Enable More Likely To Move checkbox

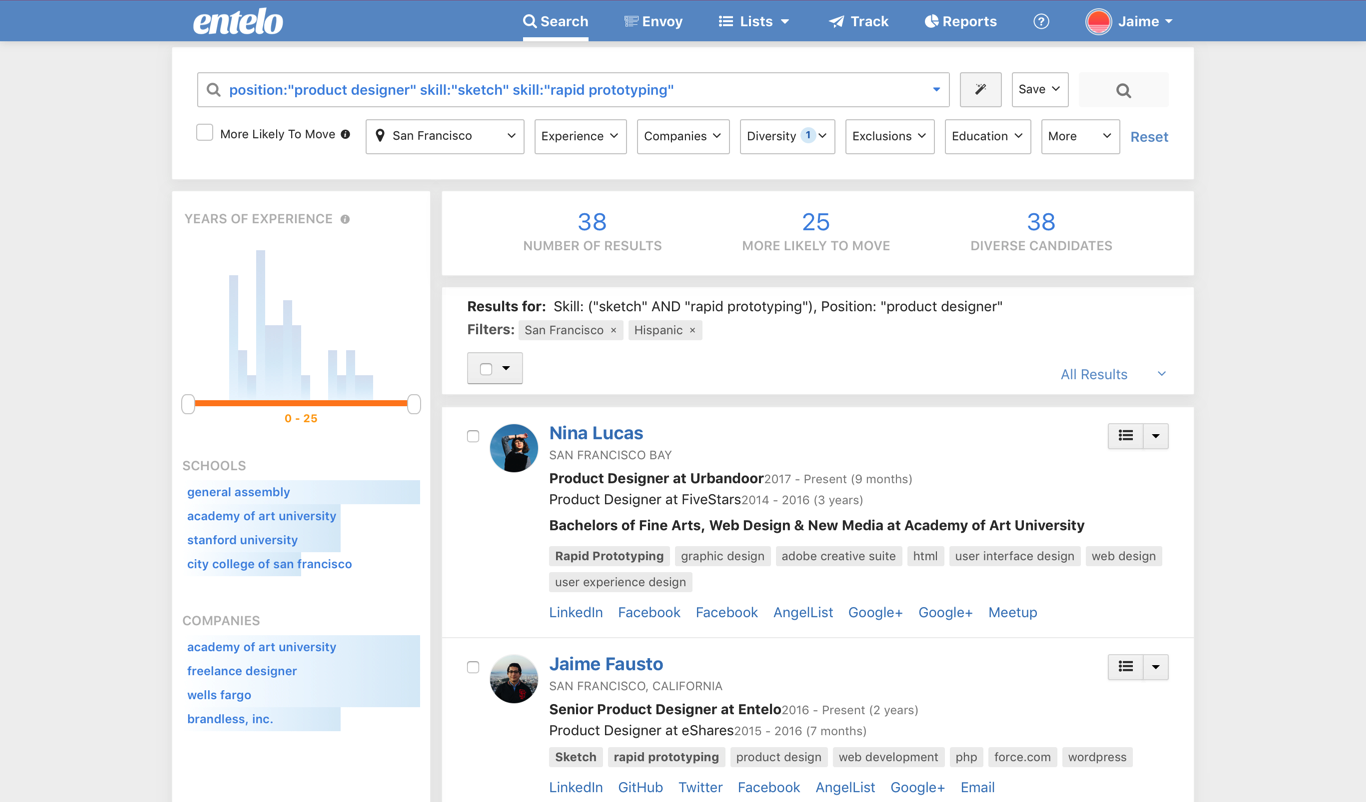(x=205, y=133)
